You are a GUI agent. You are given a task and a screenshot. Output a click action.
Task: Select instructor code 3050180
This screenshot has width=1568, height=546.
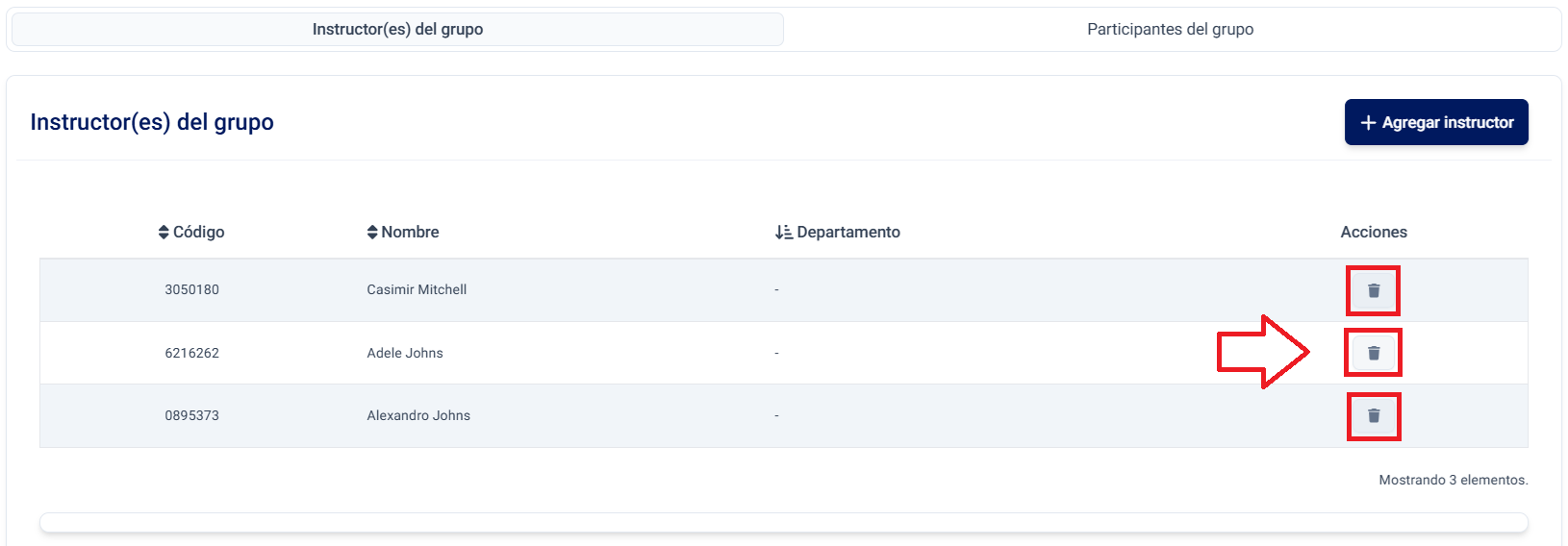click(191, 290)
